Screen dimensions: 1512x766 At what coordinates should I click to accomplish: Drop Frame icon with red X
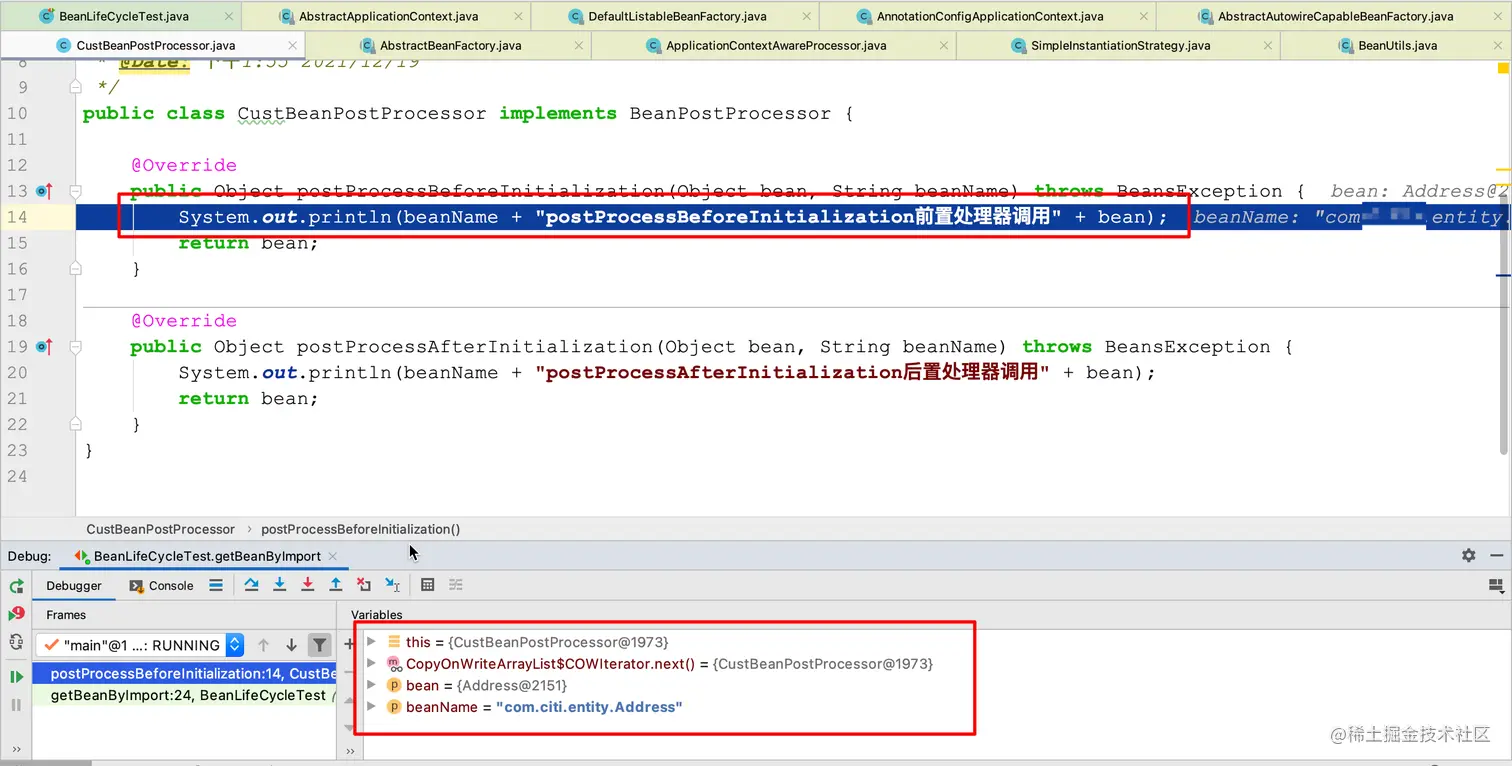[x=364, y=585]
